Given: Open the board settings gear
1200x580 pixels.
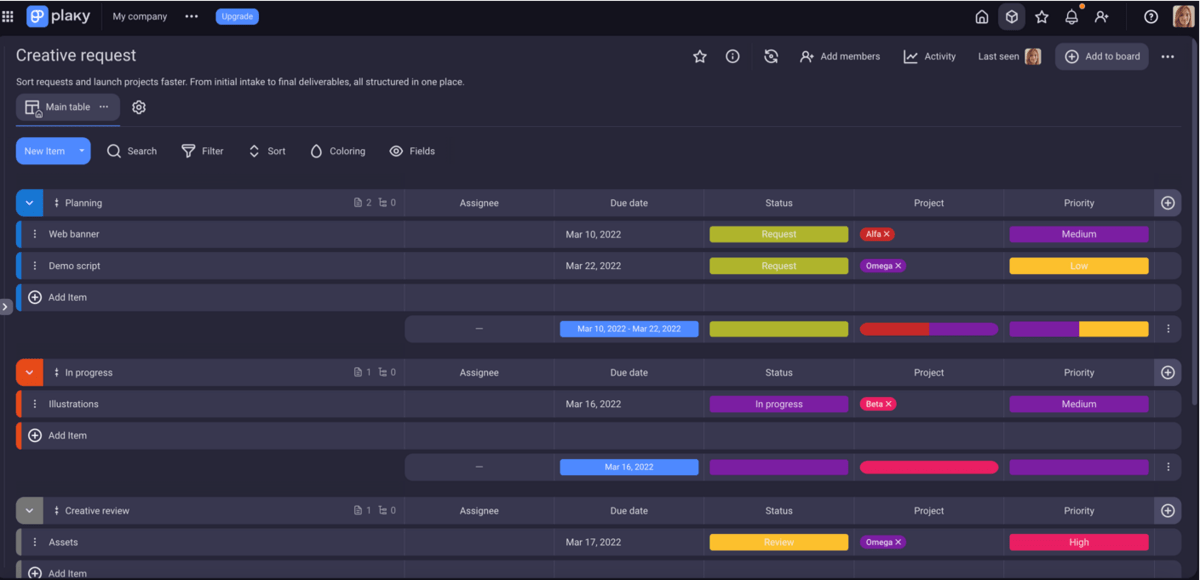Looking at the screenshot, I should (x=139, y=107).
